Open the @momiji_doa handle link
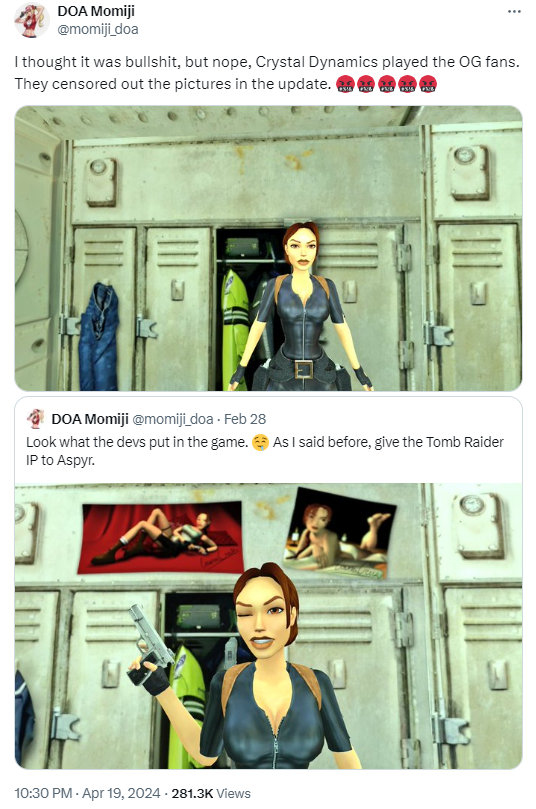 tap(98, 29)
